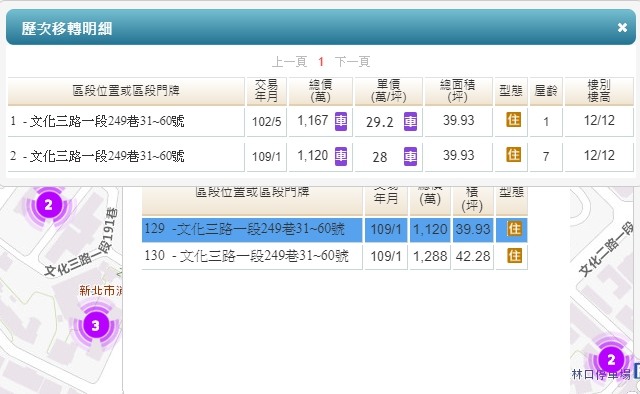Sort dialog by 交易年月 column header

(267, 91)
